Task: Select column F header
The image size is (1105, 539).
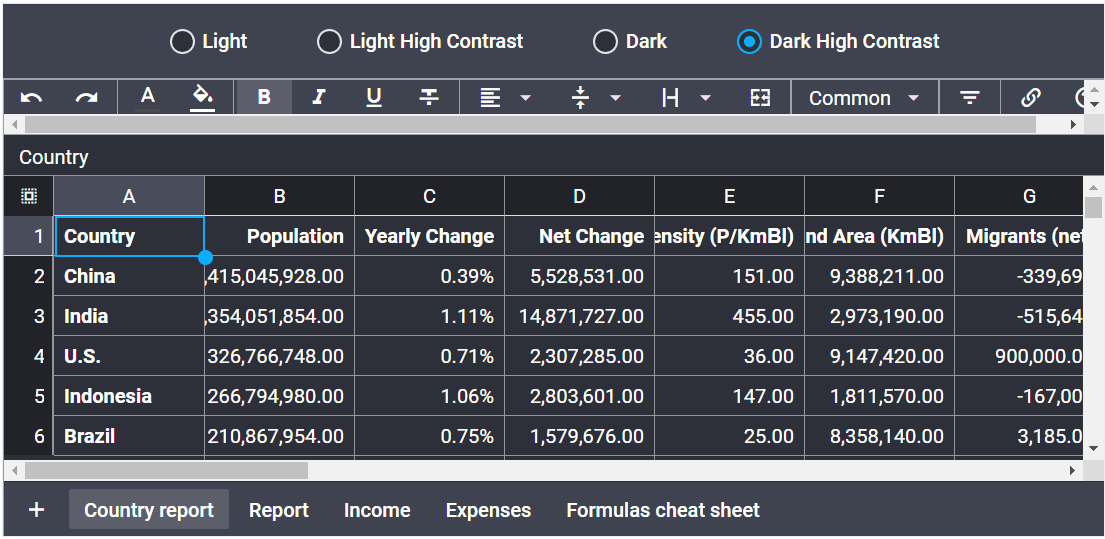Action: tap(879, 196)
